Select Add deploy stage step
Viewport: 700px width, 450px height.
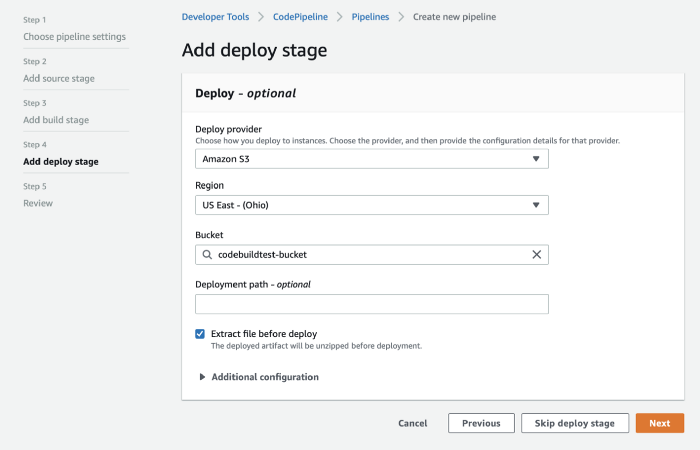click(x=61, y=162)
